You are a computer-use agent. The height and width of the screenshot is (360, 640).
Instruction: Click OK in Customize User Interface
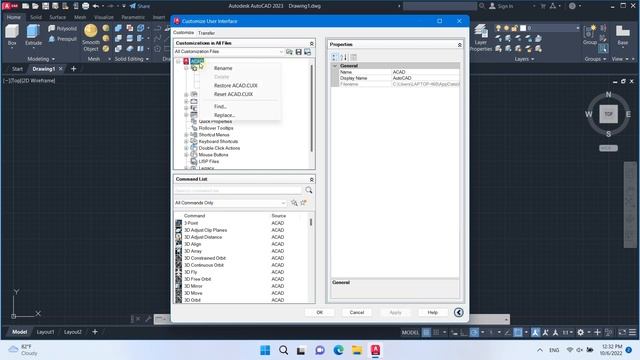tap(320, 313)
